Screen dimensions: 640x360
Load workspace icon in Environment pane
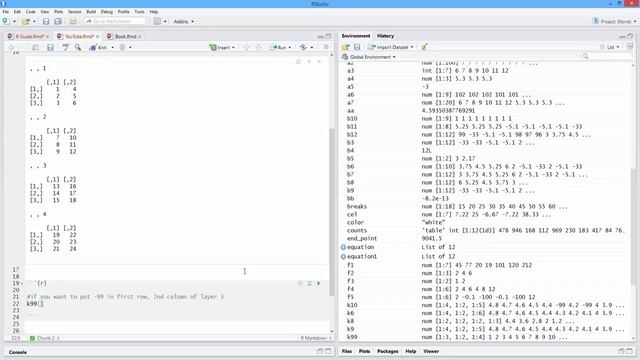tap(345, 47)
